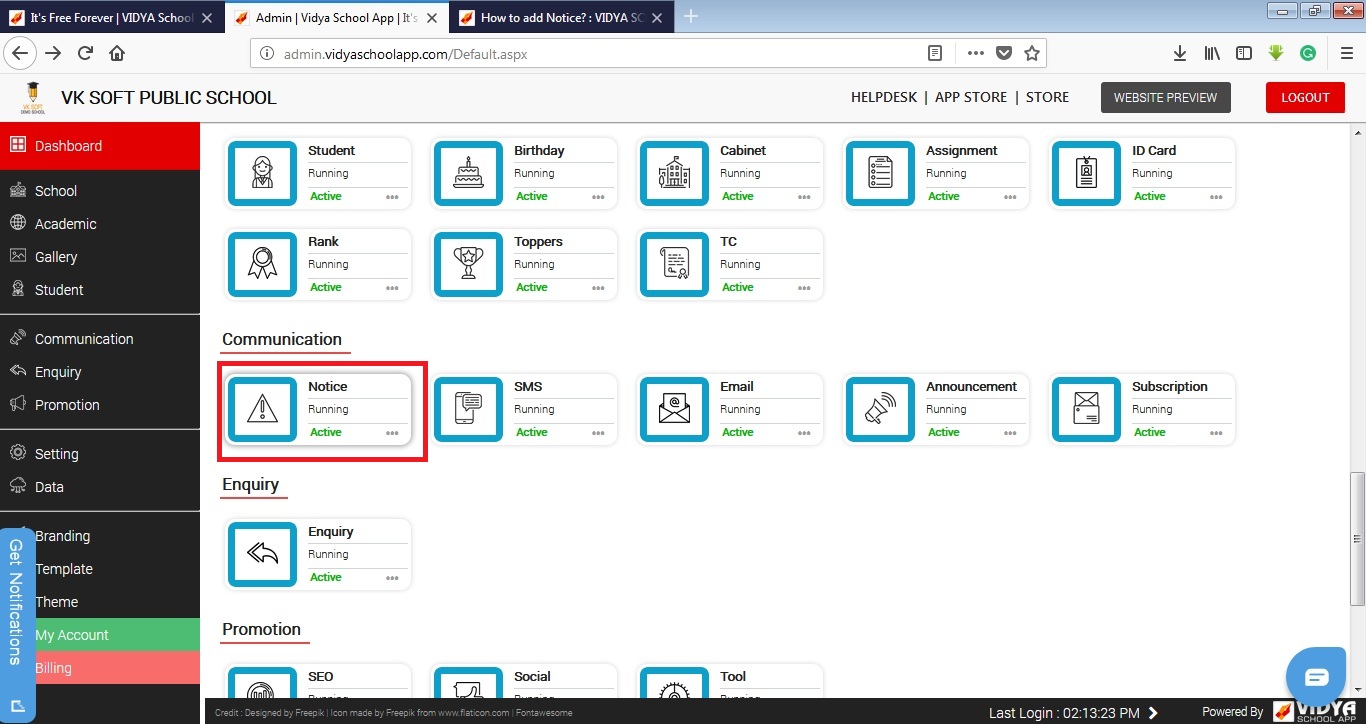Click the Firefox home icon
Screen dimensions: 1366x724
[117, 53]
